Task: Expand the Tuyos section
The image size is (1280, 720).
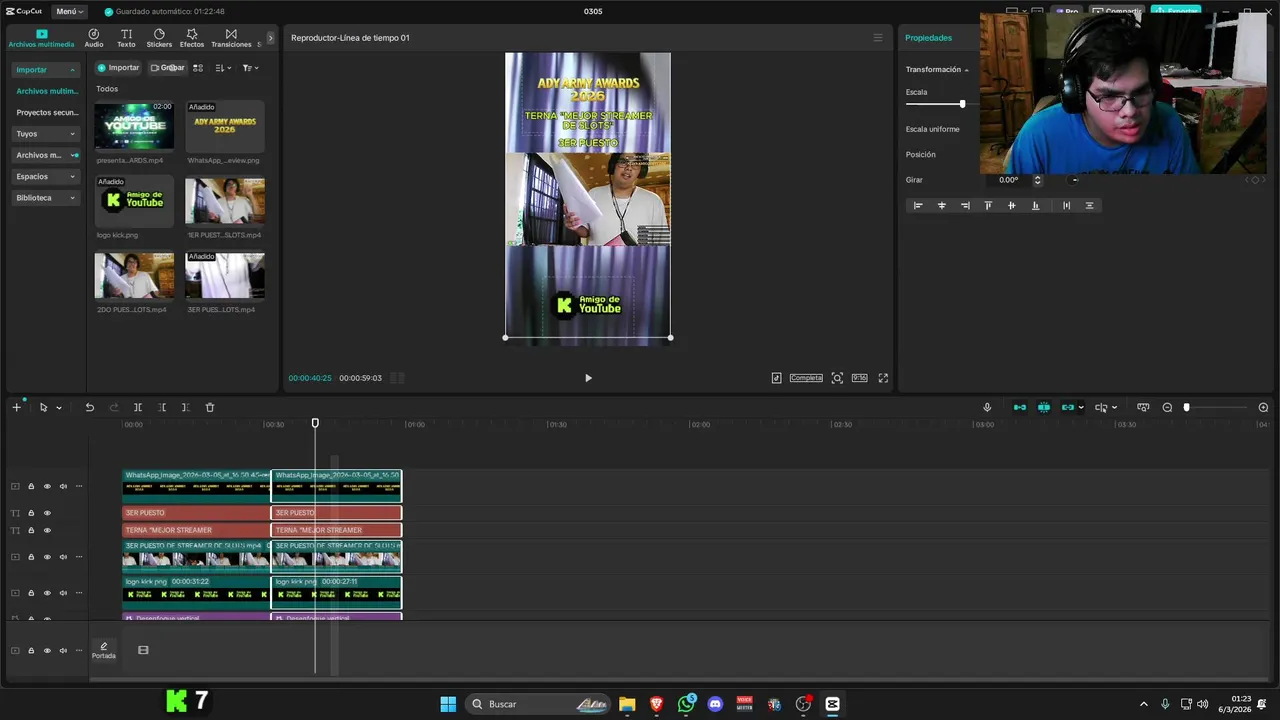Action: click(x=45, y=133)
